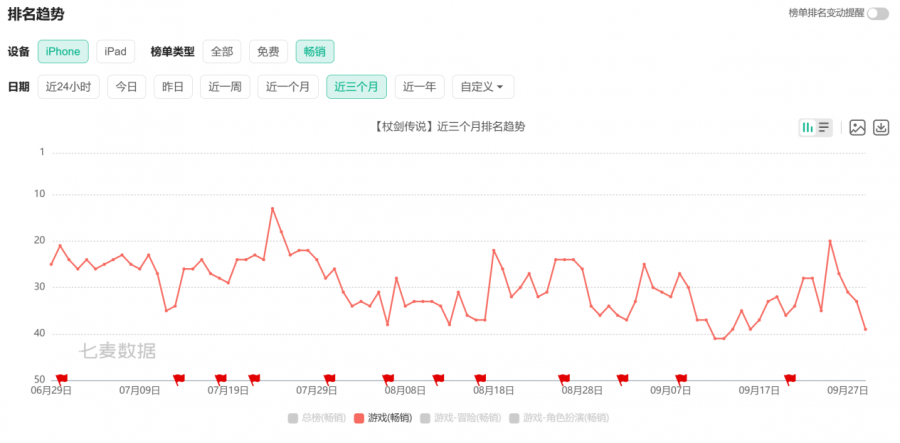Click the peak data point on the chart
This screenshot has width=900, height=443.
click(272, 208)
